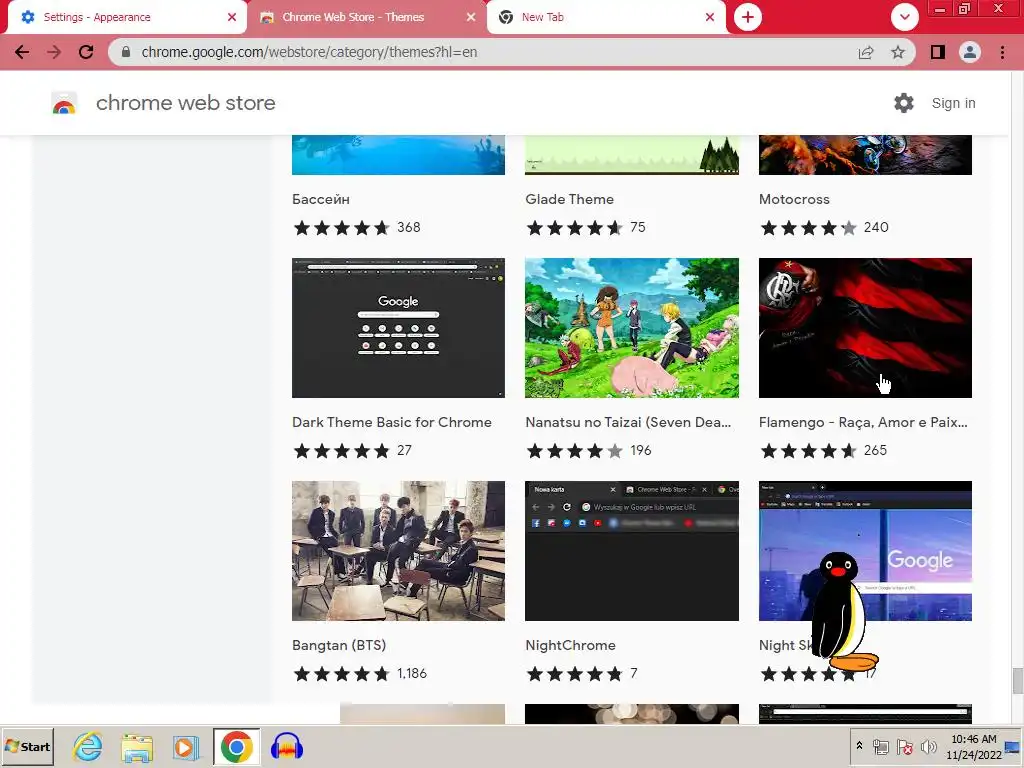Open a new tab with plus button
The height and width of the screenshot is (768, 1024).
click(748, 17)
